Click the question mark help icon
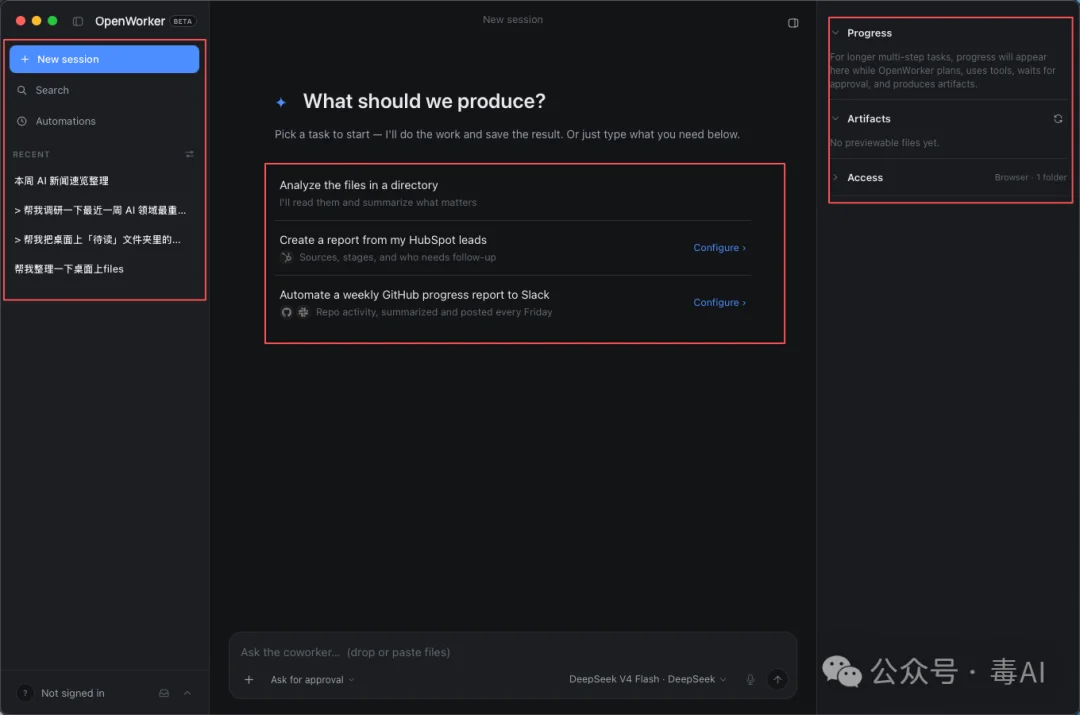This screenshot has width=1080, height=715. pyautogui.click(x=25, y=693)
